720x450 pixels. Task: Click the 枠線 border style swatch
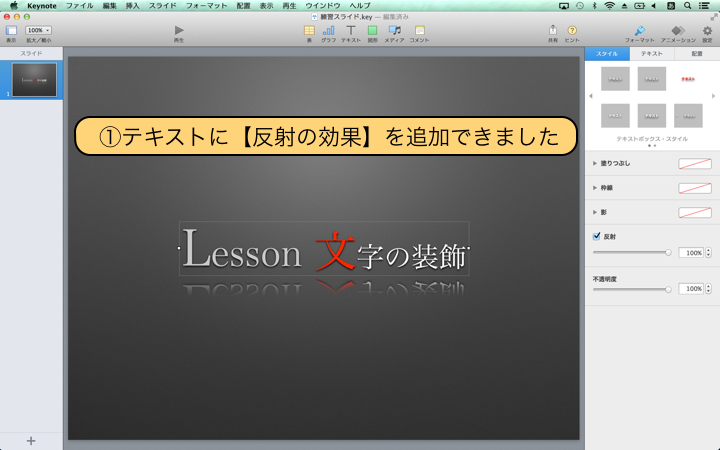(x=695, y=188)
